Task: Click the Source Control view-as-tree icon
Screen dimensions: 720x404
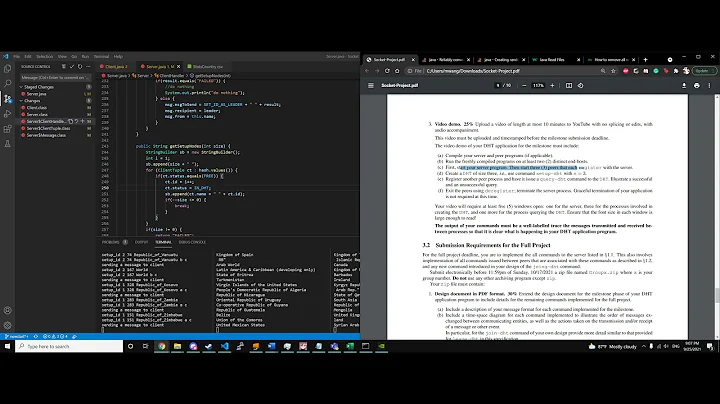Action: point(64,67)
